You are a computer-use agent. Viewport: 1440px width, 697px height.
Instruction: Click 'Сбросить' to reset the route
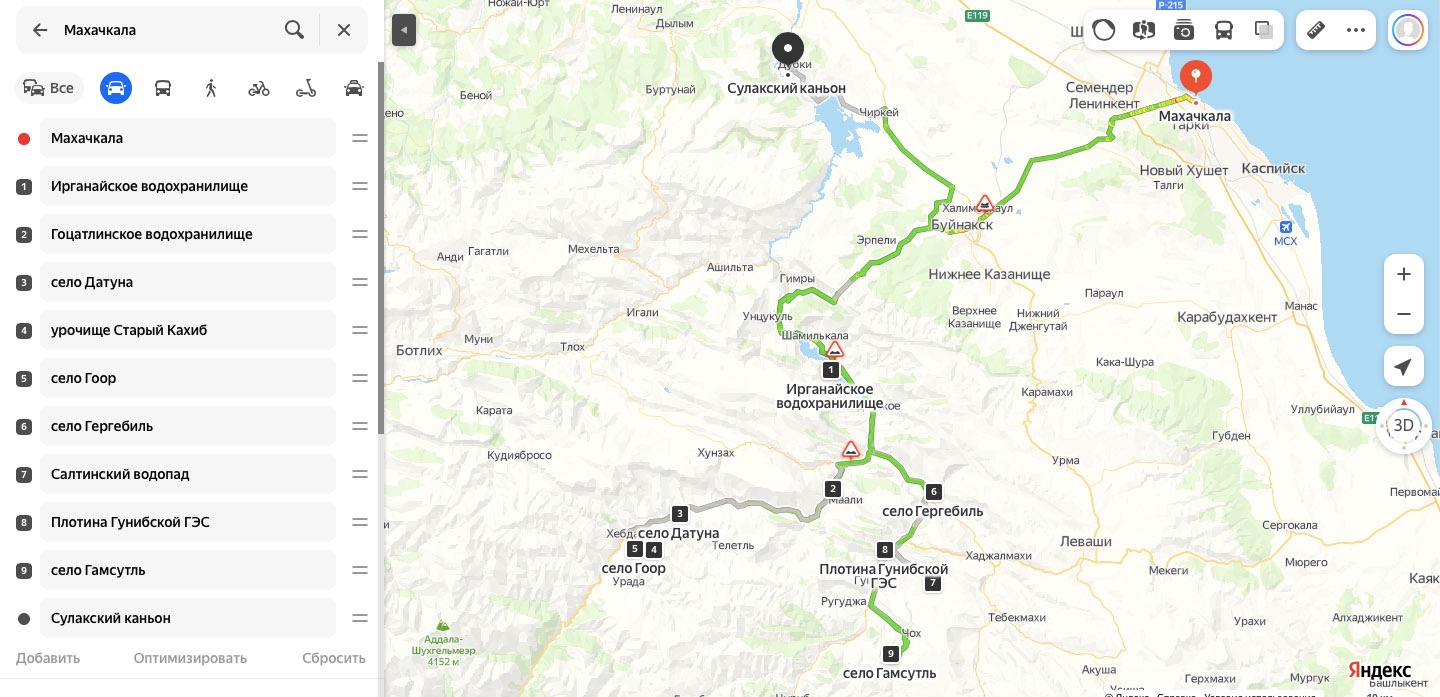click(334, 658)
